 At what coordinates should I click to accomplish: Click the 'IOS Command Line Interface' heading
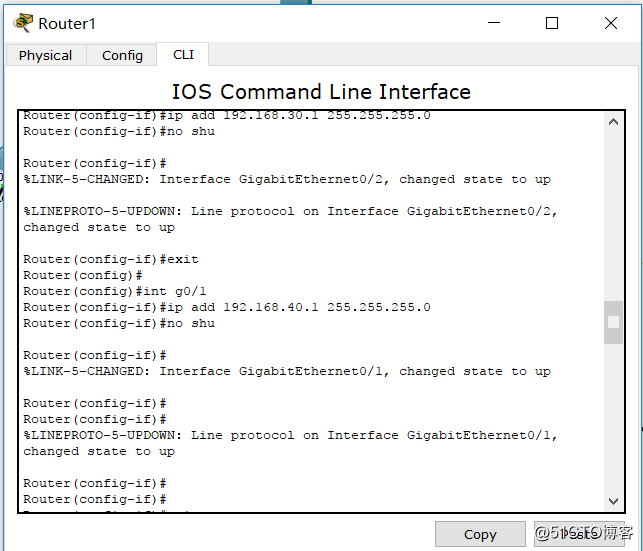321,91
